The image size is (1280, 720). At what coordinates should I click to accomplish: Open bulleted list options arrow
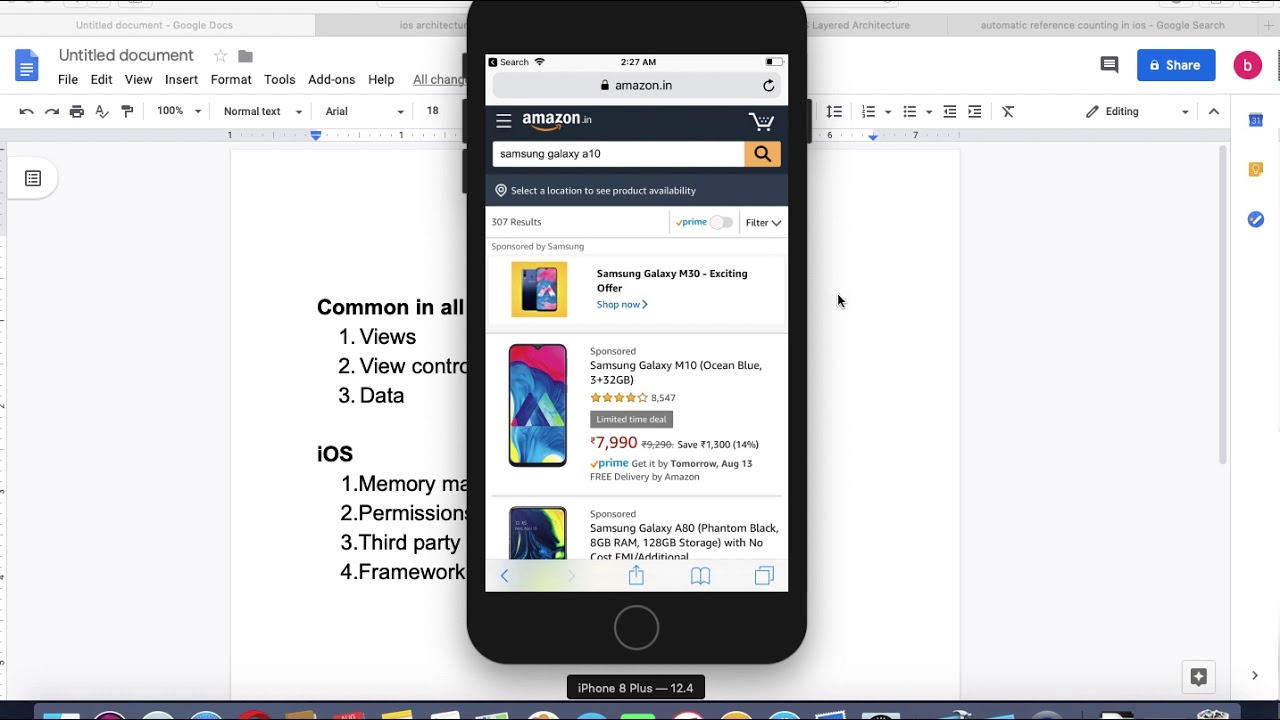tap(929, 112)
